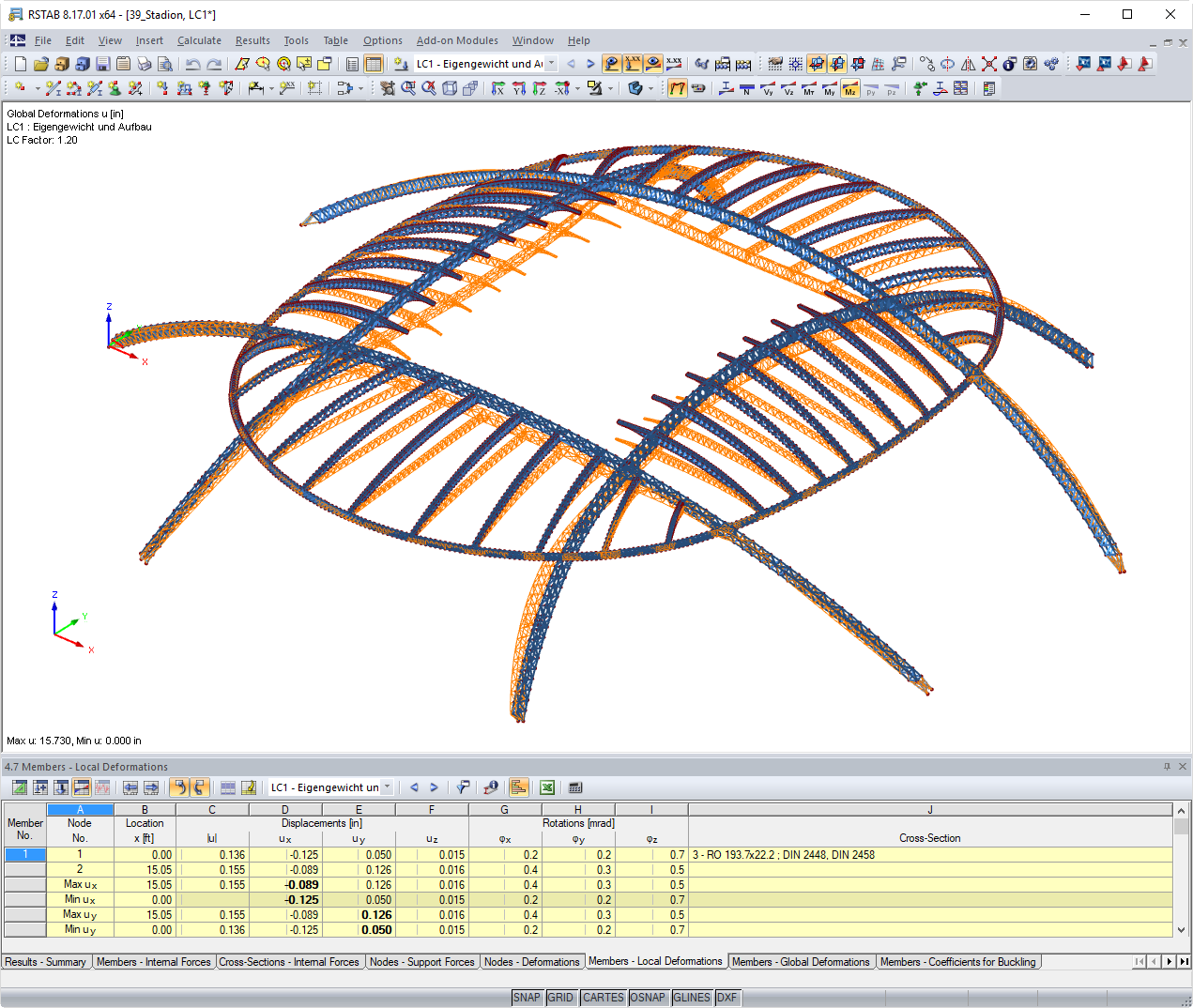Open the print preview icon

[x=165, y=63]
